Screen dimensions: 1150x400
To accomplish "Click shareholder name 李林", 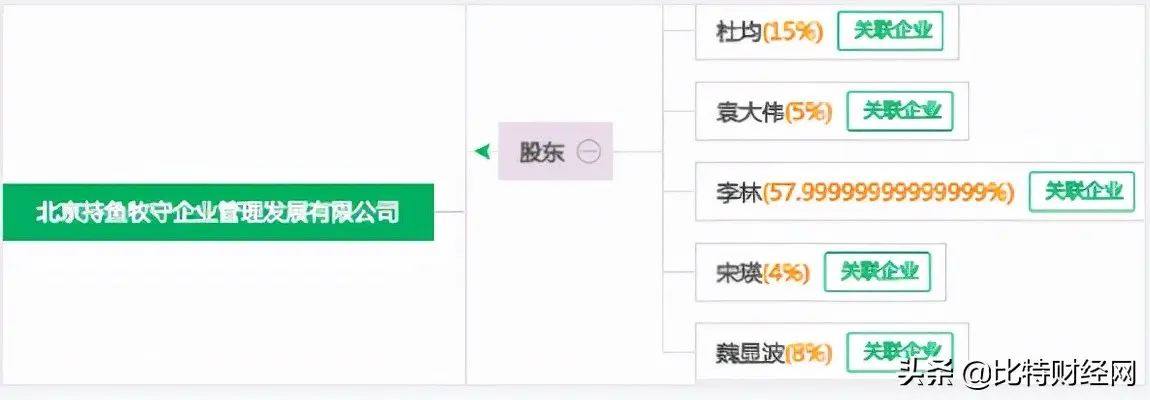I will pyautogui.click(x=739, y=193).
